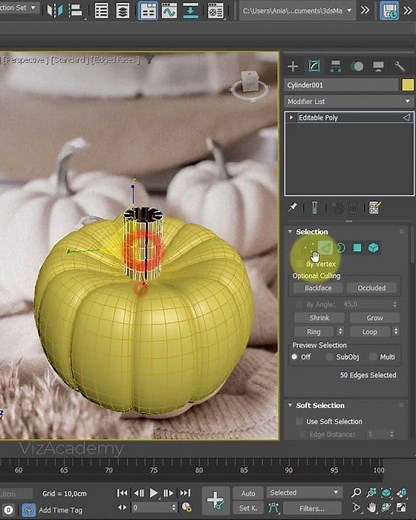Click the Shrink selection button
This screenshot has height=520, width=416.
[x=319, y=318]
